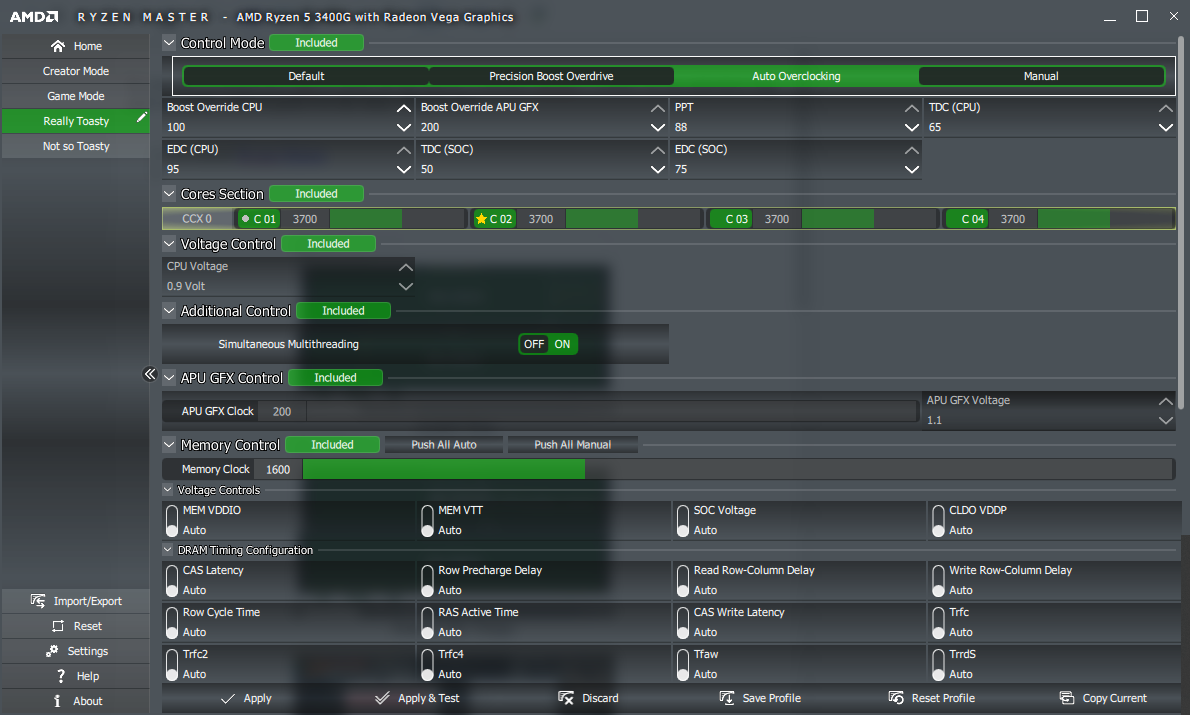The height and width of the screenshot is (715, 1190).
Task: Decrease TDC (CPU) with down arrow
Action: point(1166,128)
